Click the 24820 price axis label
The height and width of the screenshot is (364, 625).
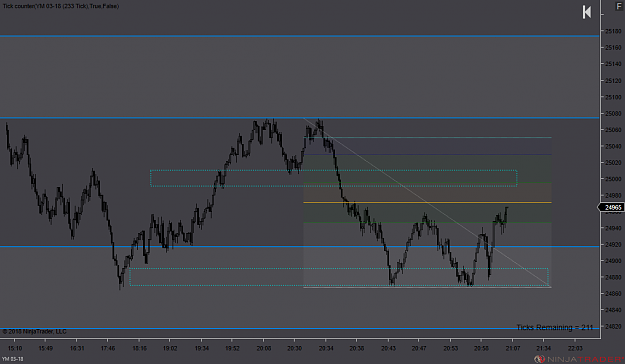click(x=613, y=327)
